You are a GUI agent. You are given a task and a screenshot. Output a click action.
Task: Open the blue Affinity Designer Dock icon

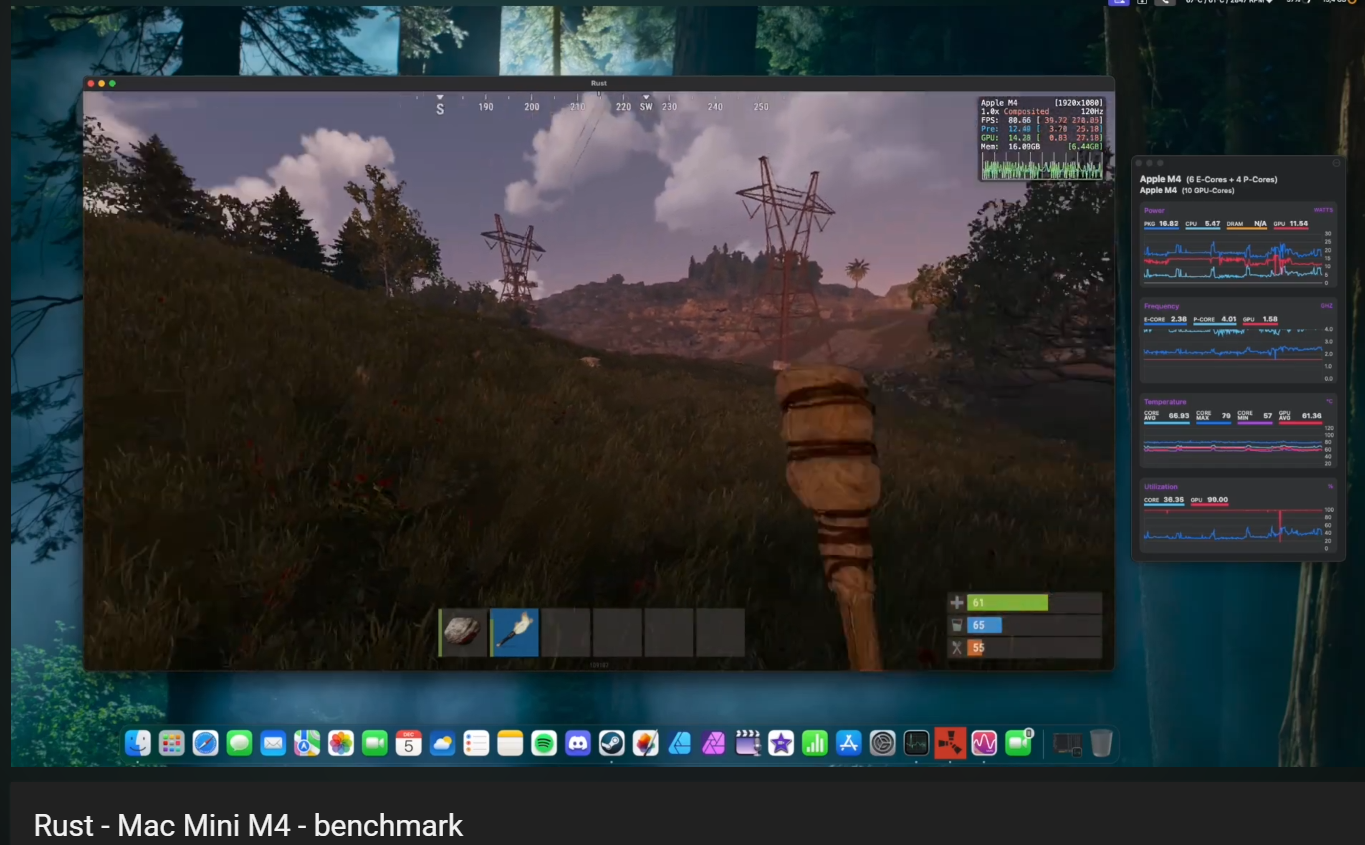680,743
